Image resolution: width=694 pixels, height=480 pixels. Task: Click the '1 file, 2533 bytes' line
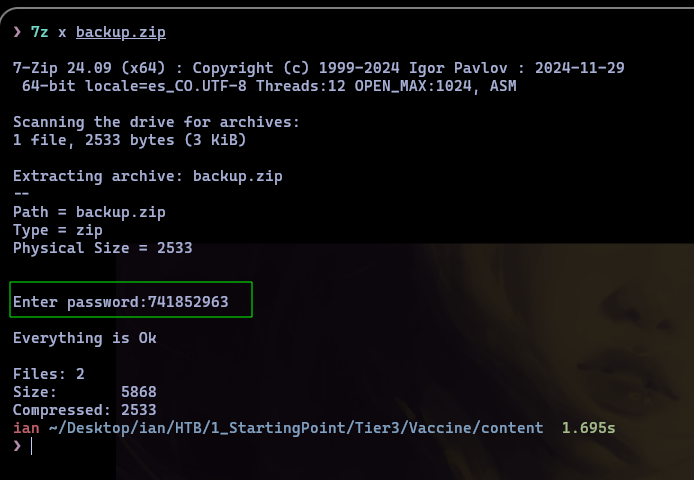pos(129,140)
